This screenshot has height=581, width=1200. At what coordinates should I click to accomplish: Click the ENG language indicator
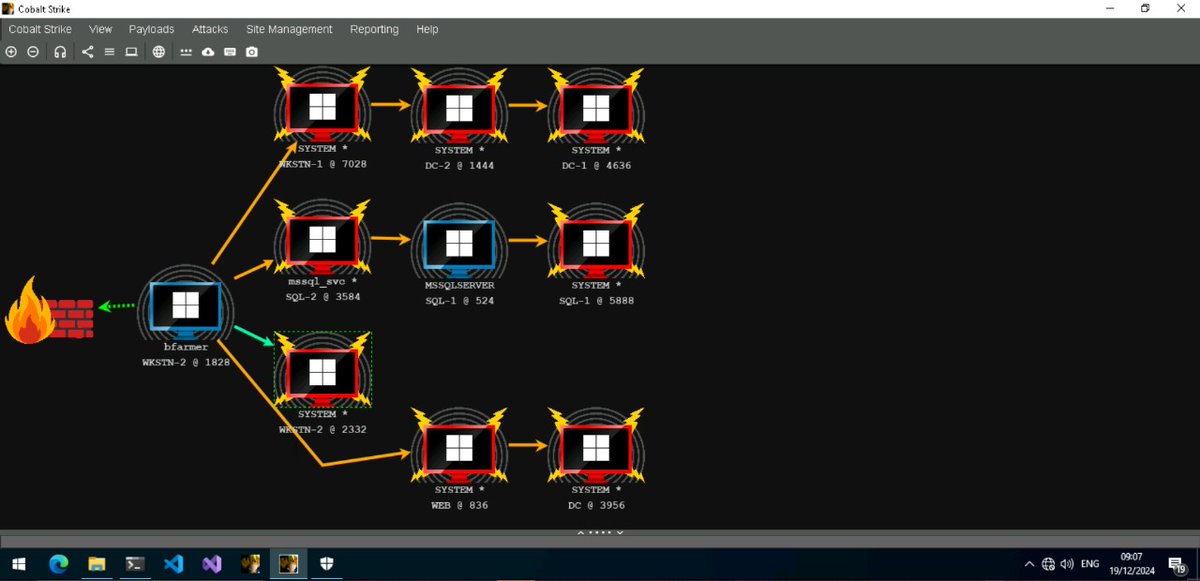pos(1090,564)
